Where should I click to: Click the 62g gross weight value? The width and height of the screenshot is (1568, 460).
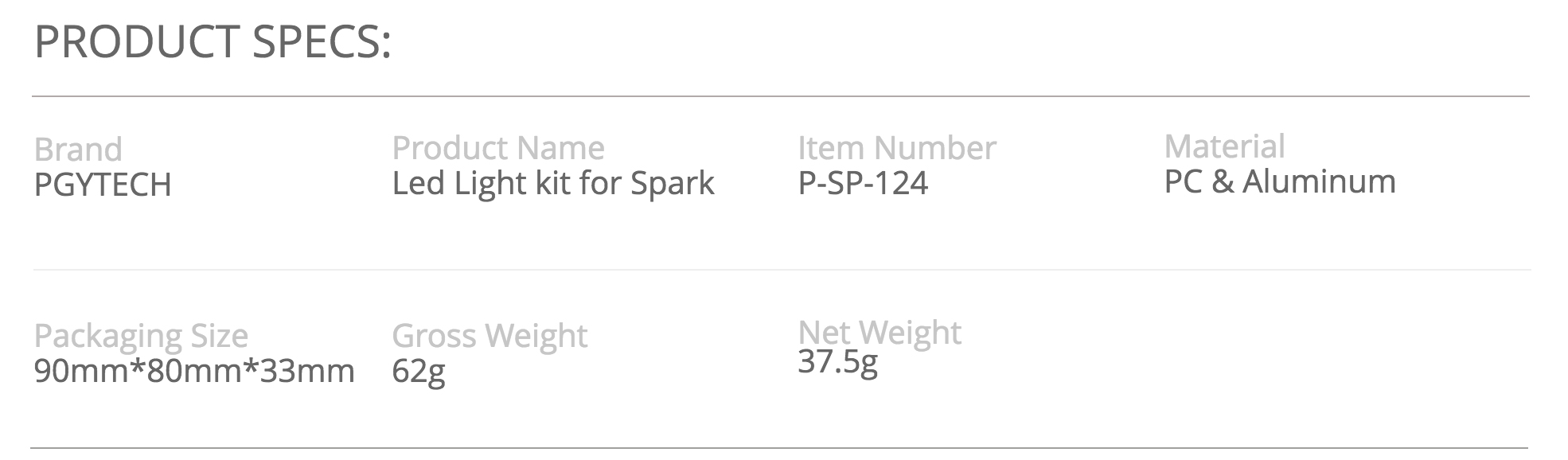click(419, 372)
